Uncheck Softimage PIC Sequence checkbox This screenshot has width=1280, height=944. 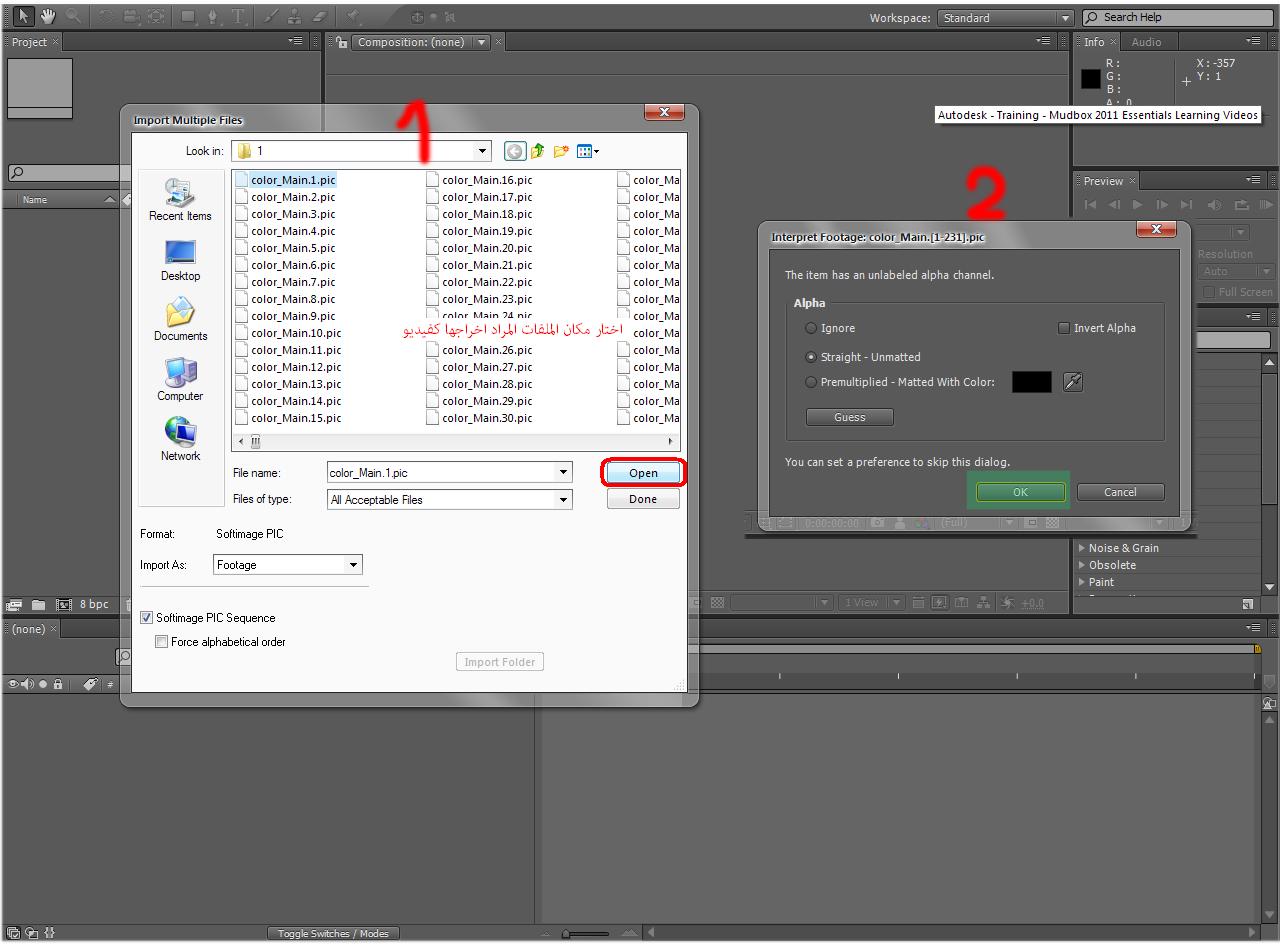tap(147, 618)
